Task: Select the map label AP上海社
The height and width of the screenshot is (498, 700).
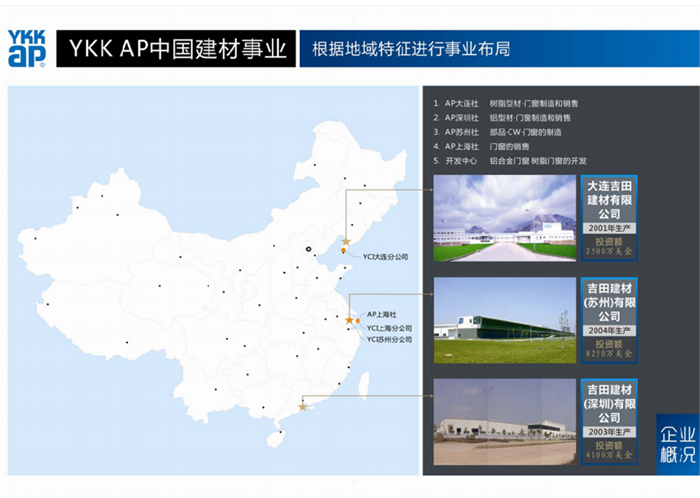Action: (382, 314)
